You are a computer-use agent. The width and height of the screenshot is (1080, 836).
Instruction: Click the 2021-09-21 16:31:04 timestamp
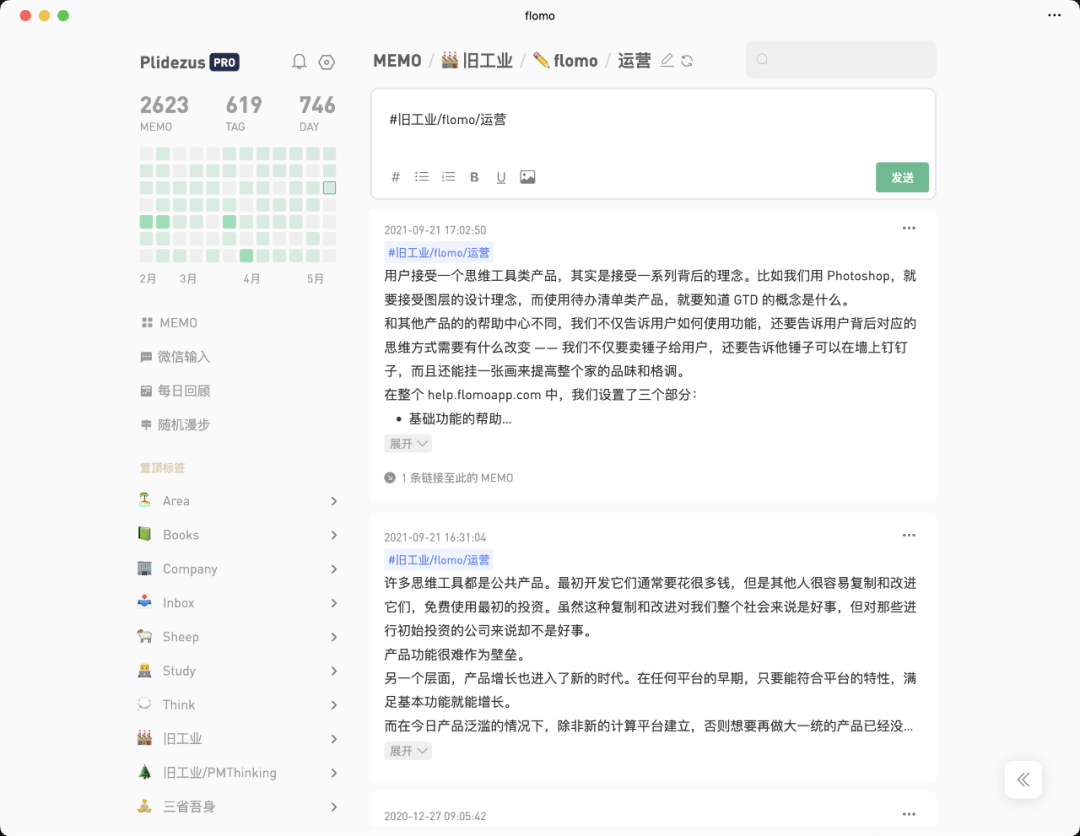click(x=435, y=537)
